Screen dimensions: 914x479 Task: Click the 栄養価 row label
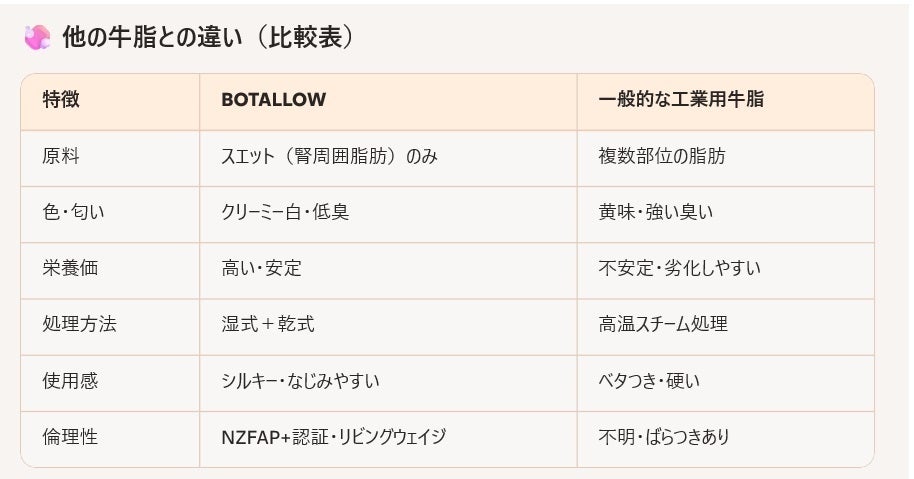pos(70,268)
